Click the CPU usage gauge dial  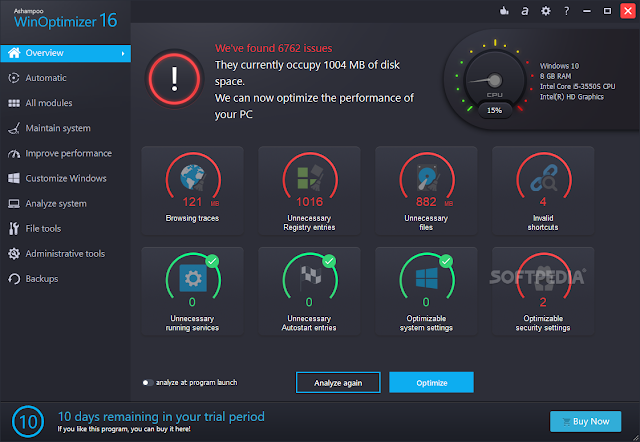(495, 80)
